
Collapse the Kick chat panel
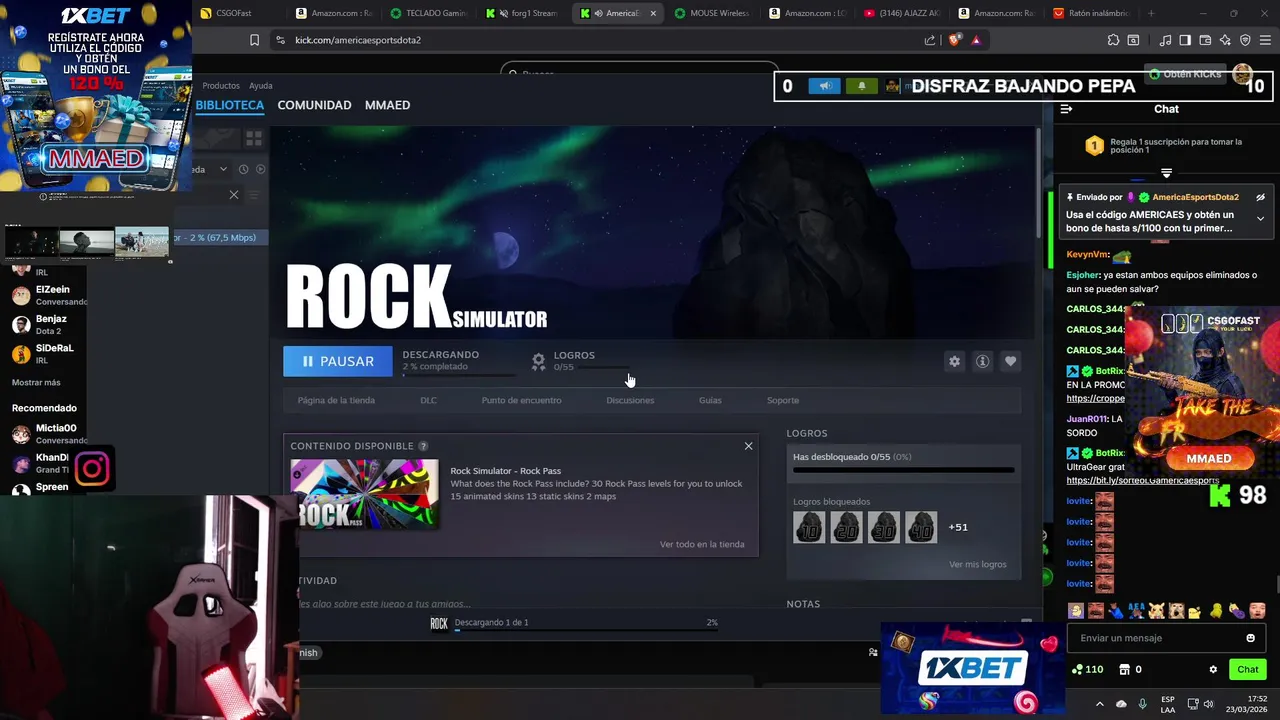(1066, 109)
